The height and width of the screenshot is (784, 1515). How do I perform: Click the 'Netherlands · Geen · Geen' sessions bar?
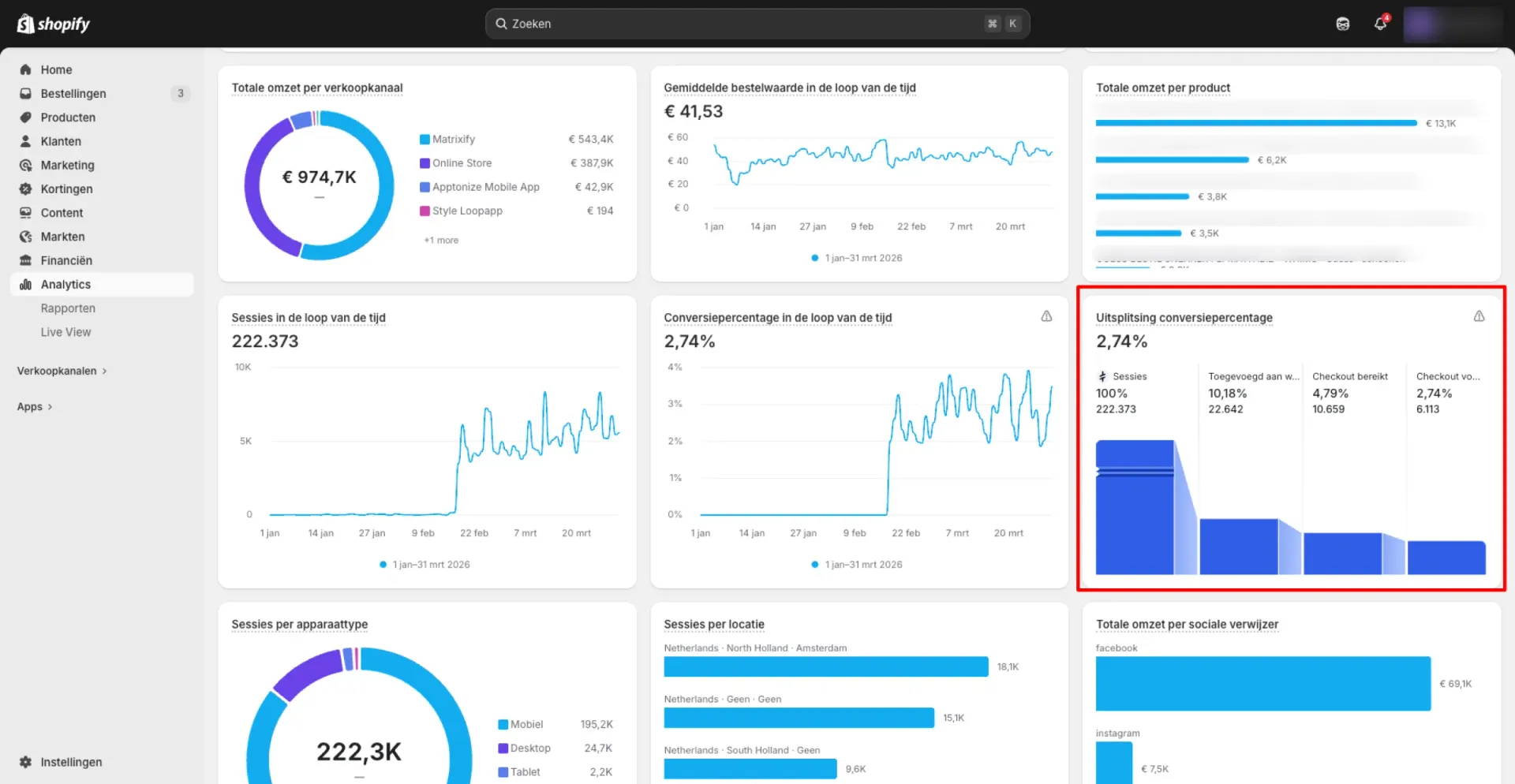(x=799, y=718)
